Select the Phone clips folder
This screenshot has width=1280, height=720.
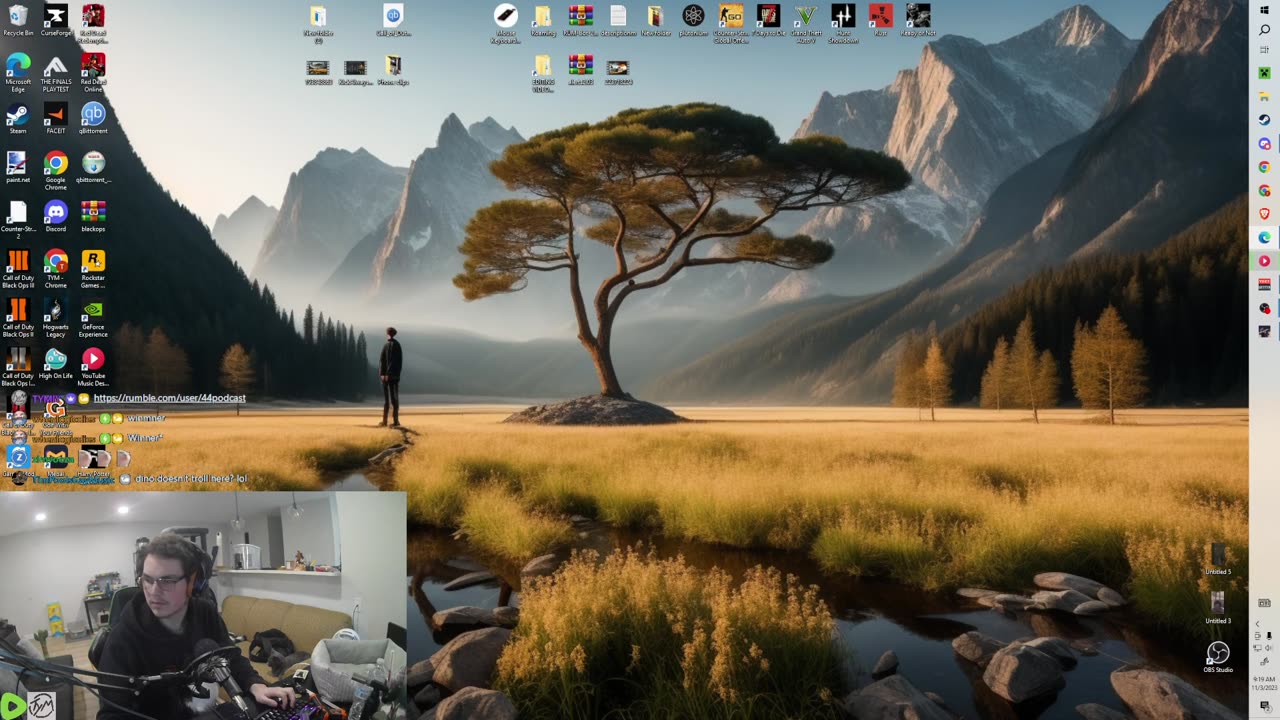point(393,70)
